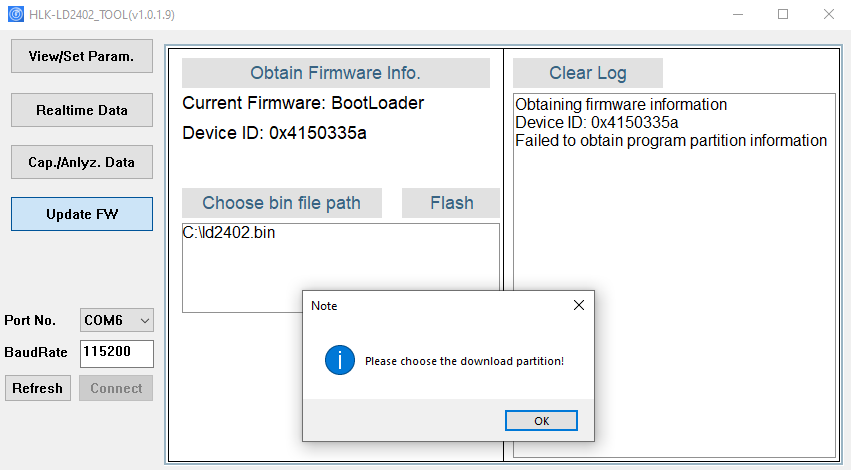The height and width of the screenshot is (470, 851).
Task: Refresh the serial port list
Action: [x=37, y=388]
